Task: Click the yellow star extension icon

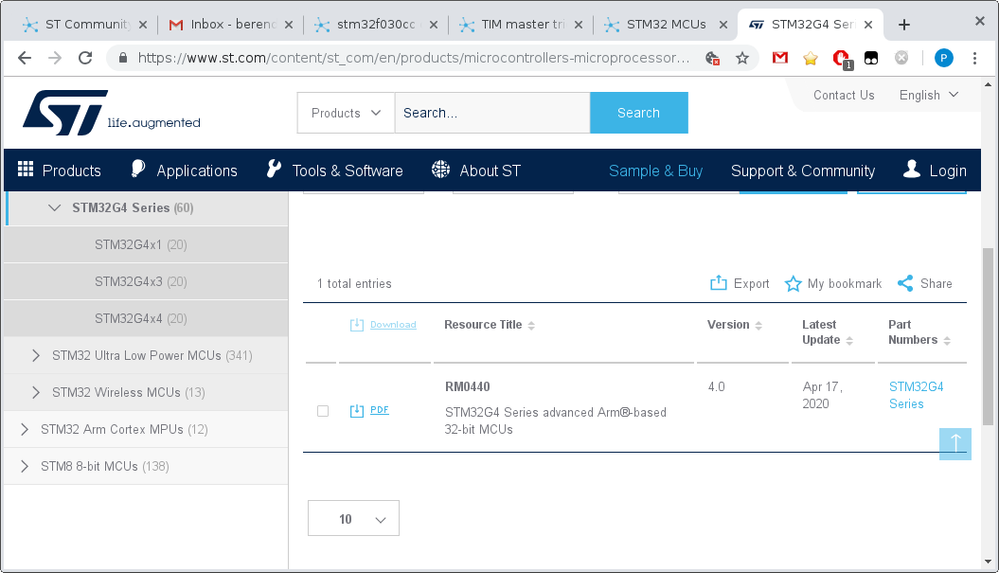Action: 810,59
